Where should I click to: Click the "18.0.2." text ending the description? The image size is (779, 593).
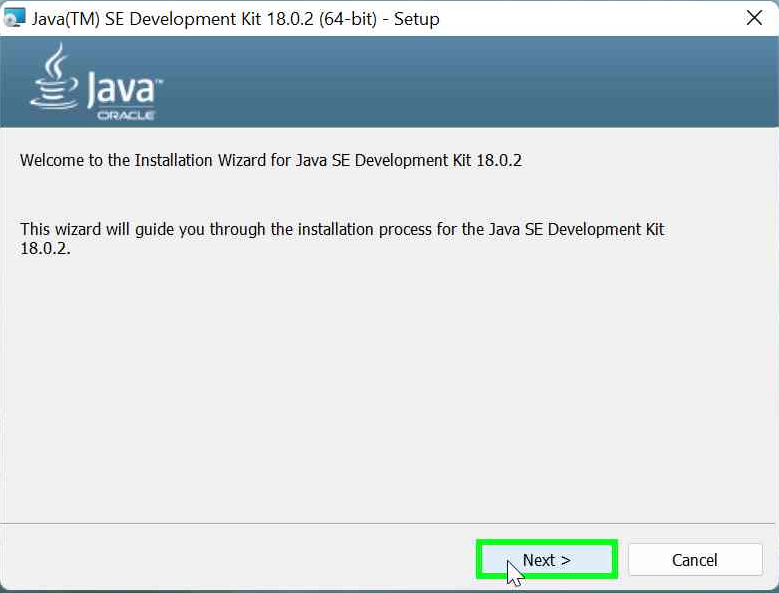click(x=45, y=248)
